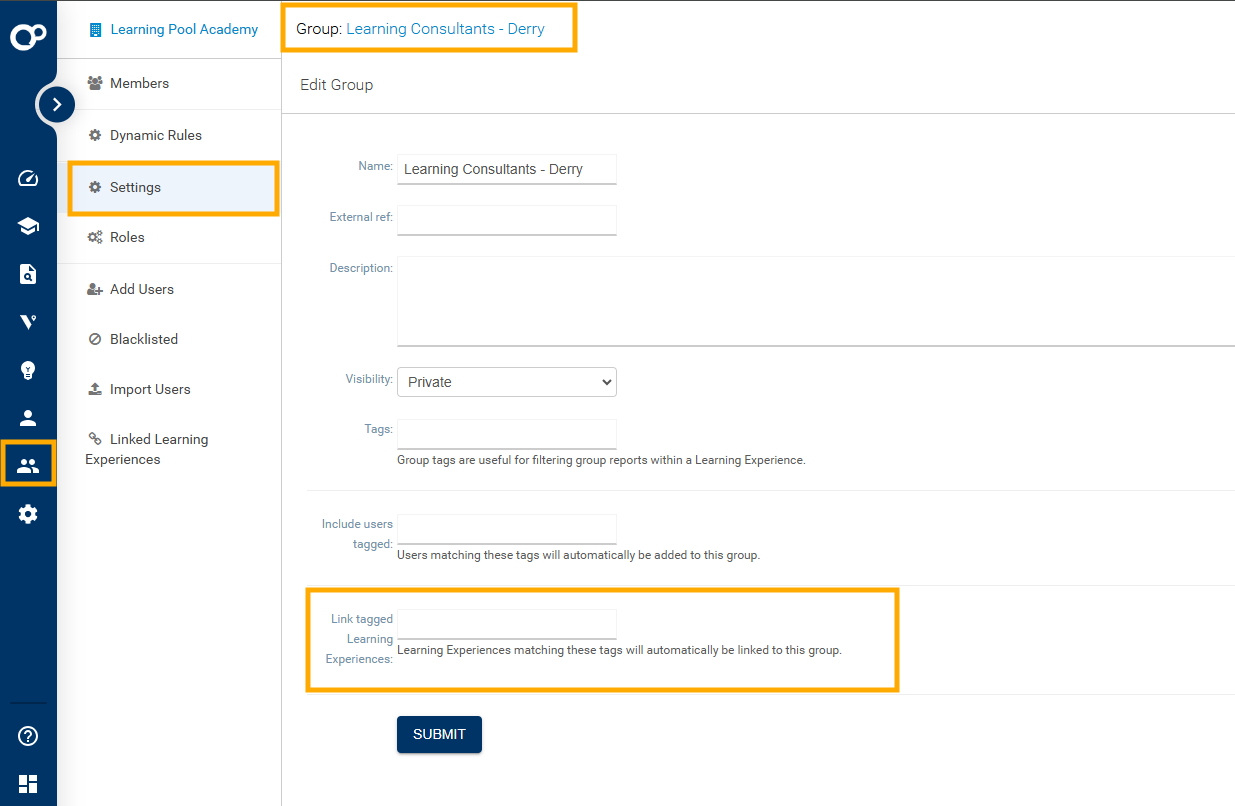Click the Learning Consultants - Derry group link
The image size is (1235, 806).
coord(445,29)
